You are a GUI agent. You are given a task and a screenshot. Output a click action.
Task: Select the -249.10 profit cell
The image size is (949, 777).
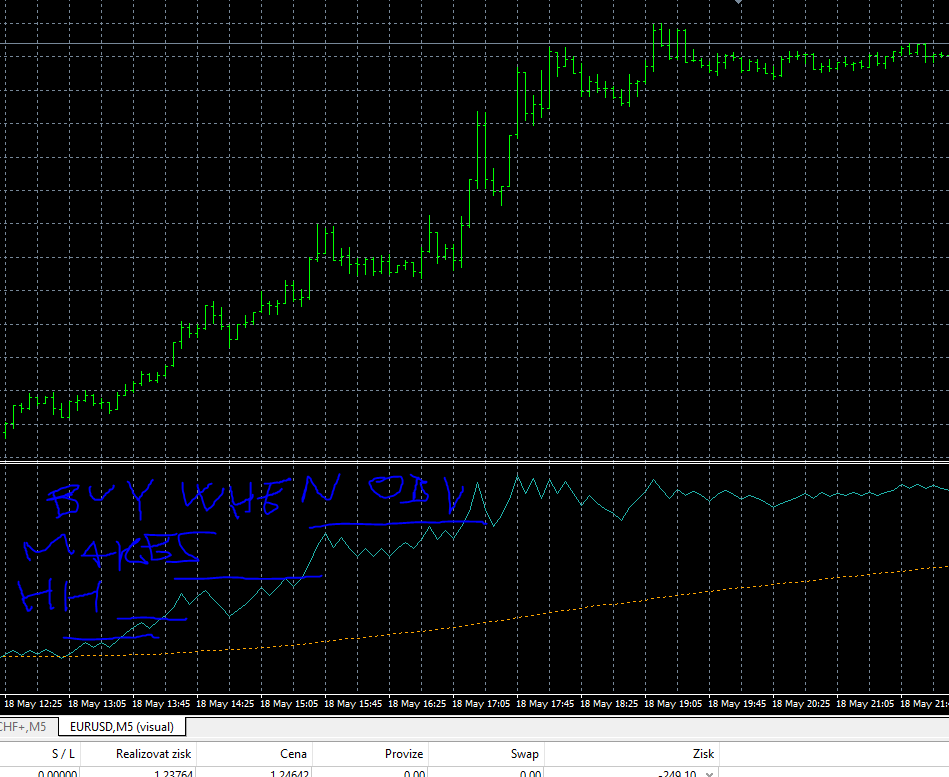click(x=677, y=773)
